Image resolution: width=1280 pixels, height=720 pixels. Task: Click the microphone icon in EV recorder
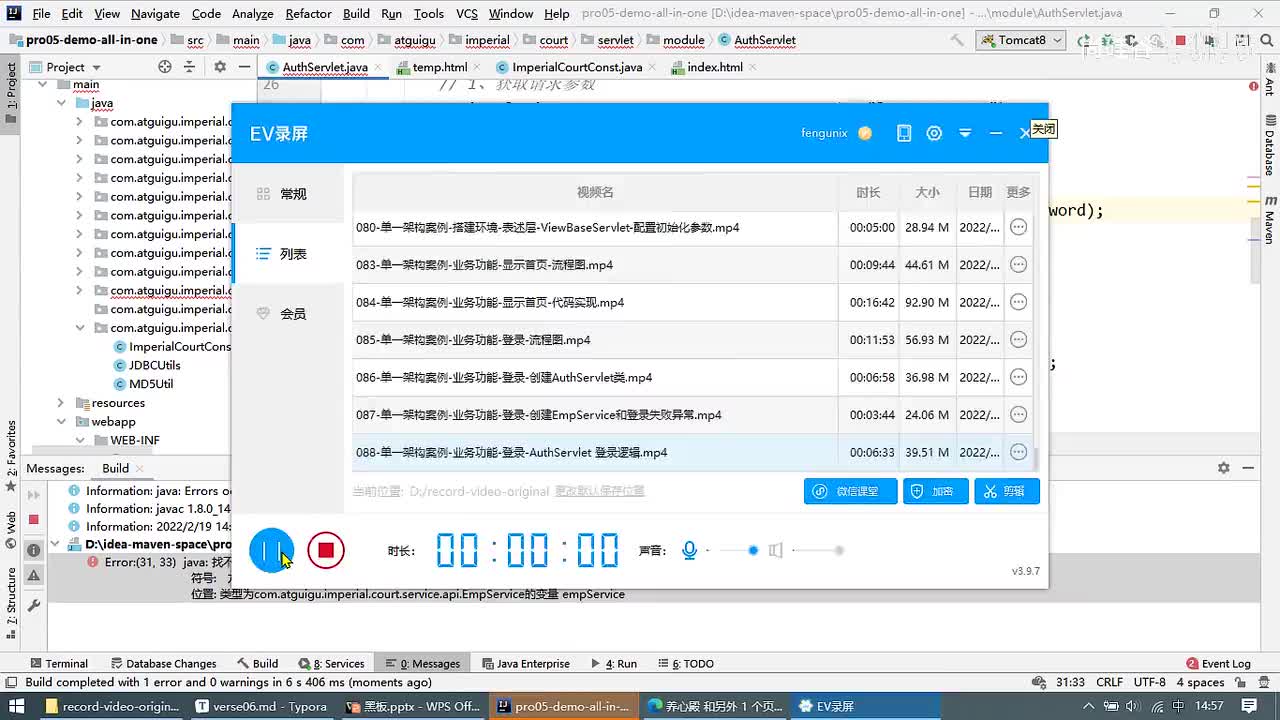point(689,550)
